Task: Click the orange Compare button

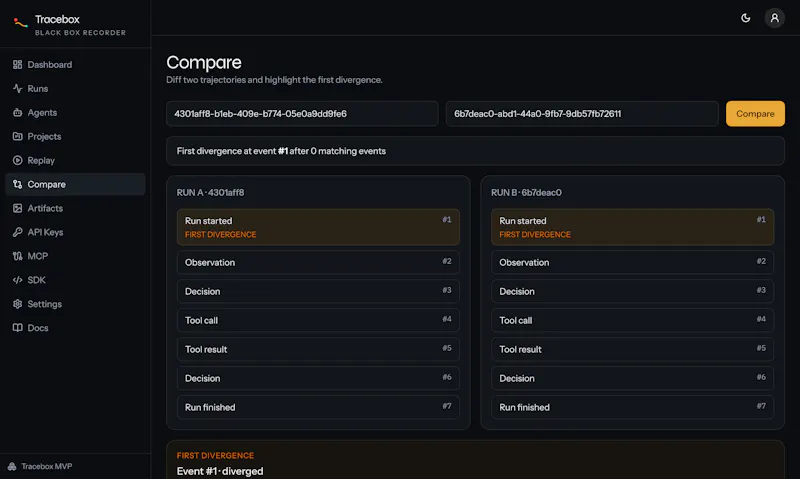Action: pyautogui.click(x=755, y=114)
